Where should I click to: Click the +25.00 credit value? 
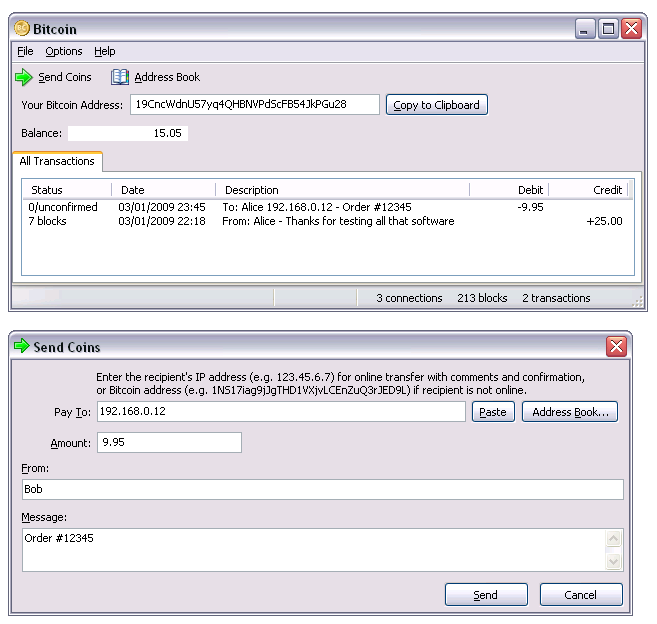coord(604,221)
